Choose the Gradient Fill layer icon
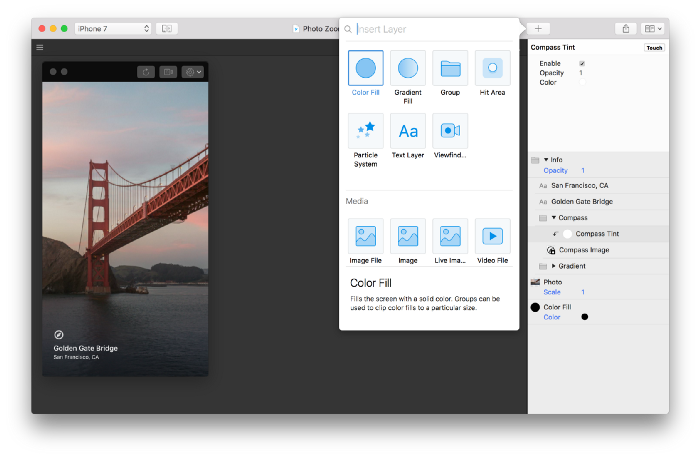700x458 pixels. coord(407,68)
